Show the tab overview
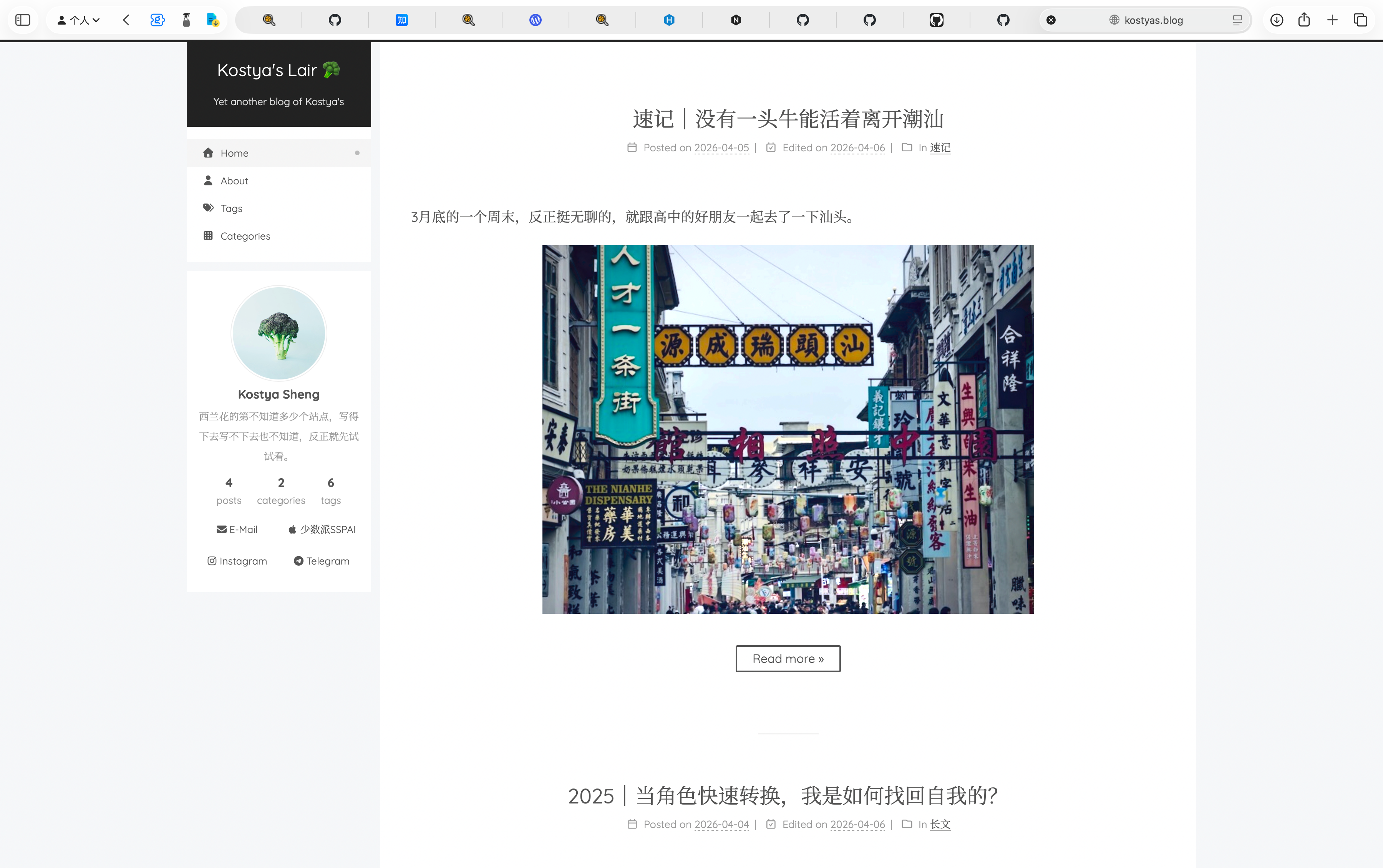The width and height of the screenshot is (1383, 868). [1360, 20]
